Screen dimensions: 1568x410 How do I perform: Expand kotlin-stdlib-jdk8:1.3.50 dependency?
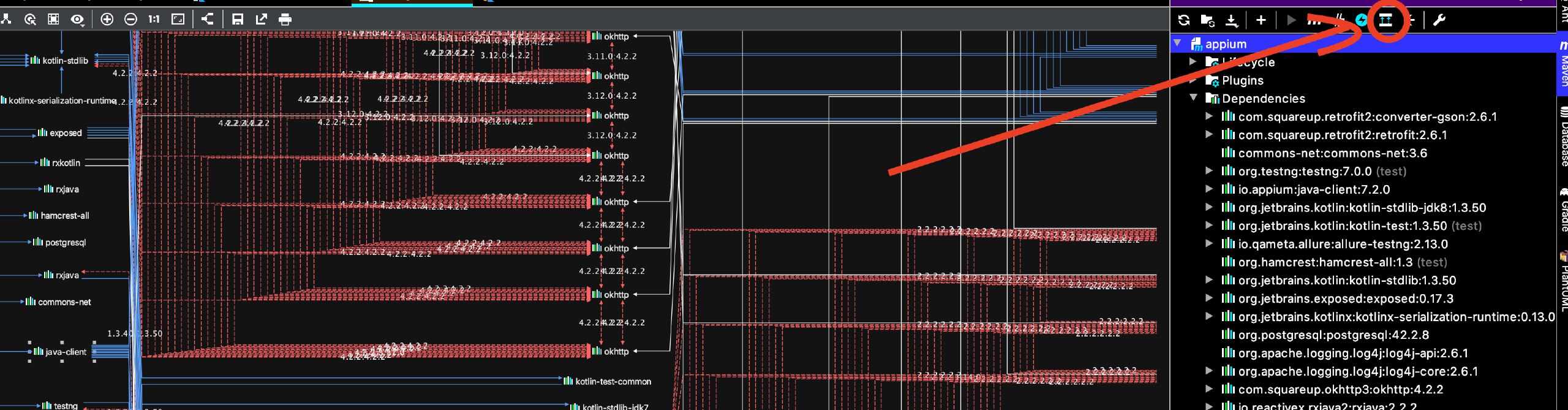[1209, 207]
